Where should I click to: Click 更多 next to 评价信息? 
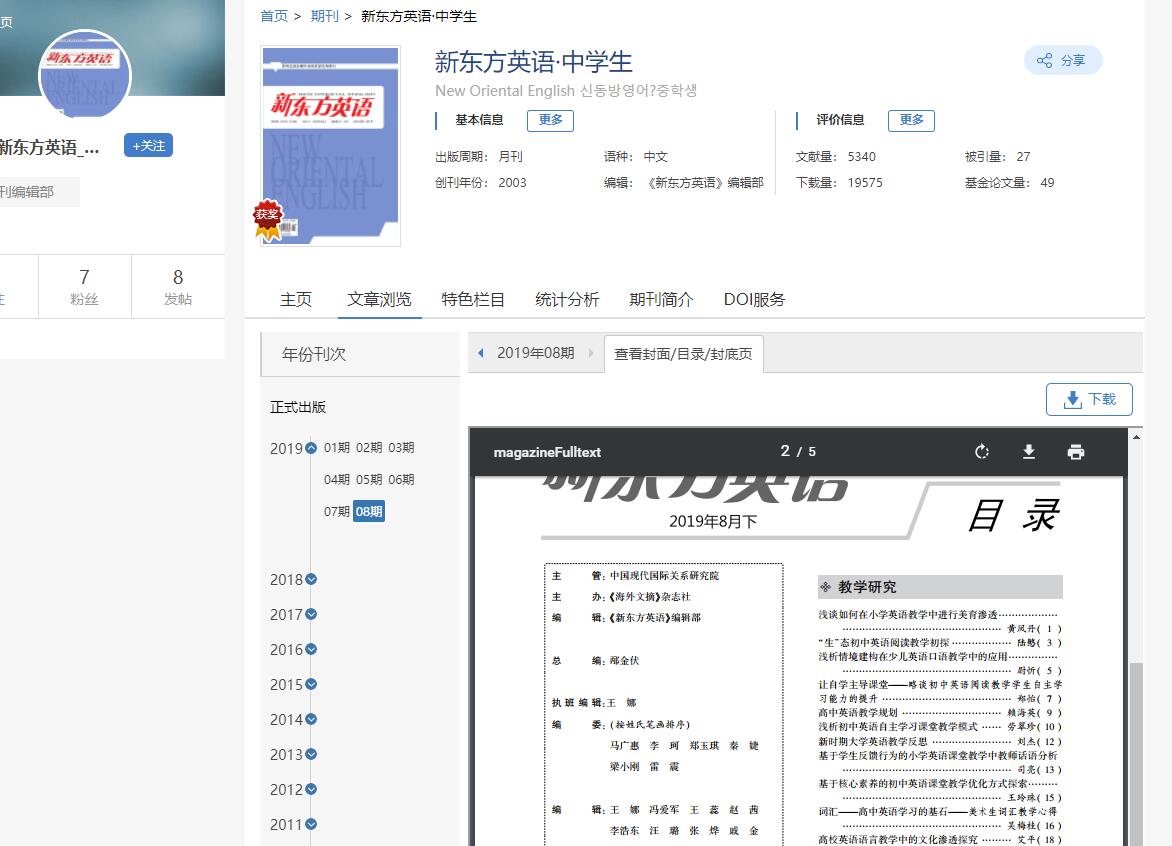click(911, 120)
